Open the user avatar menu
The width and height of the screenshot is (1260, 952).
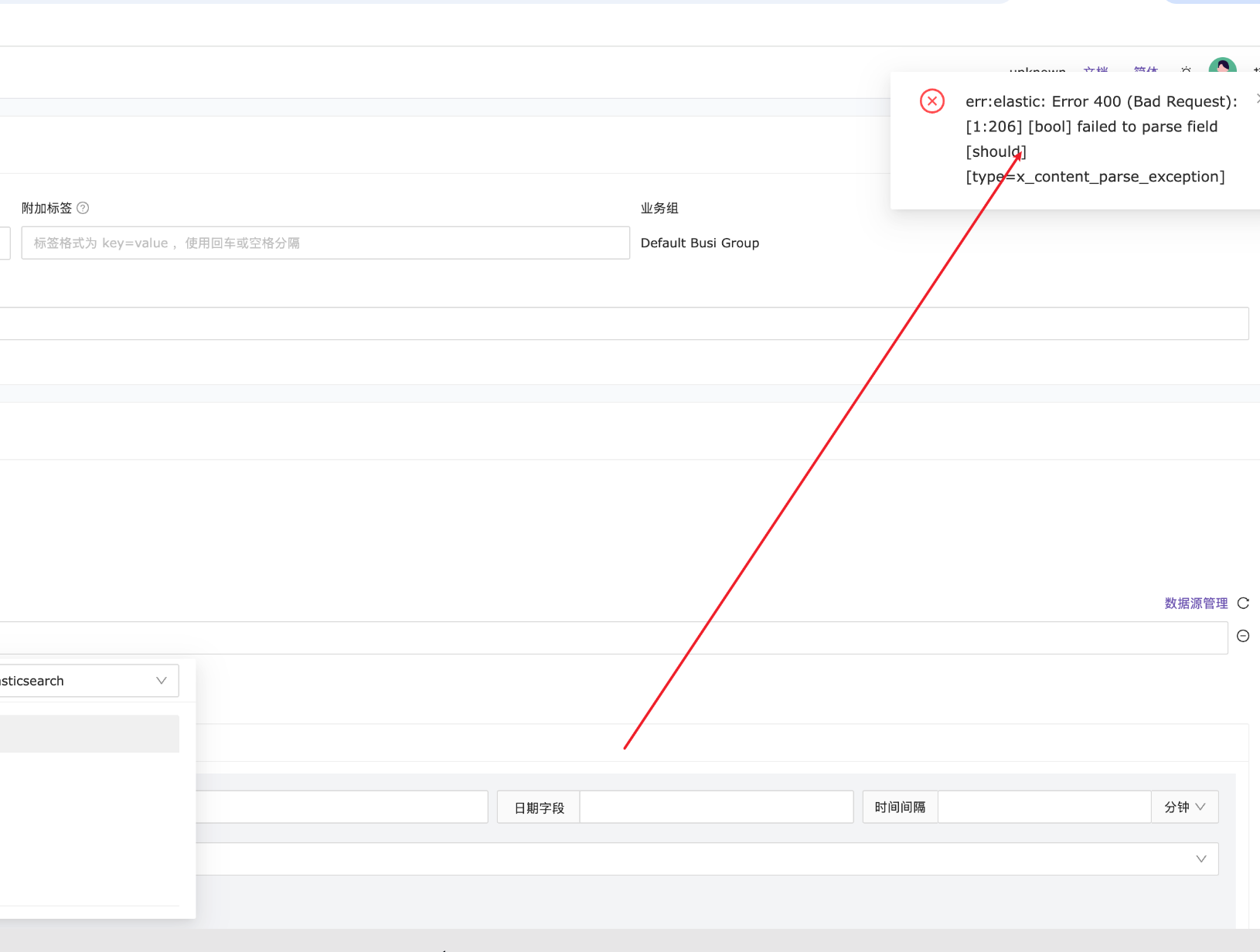1222,66
